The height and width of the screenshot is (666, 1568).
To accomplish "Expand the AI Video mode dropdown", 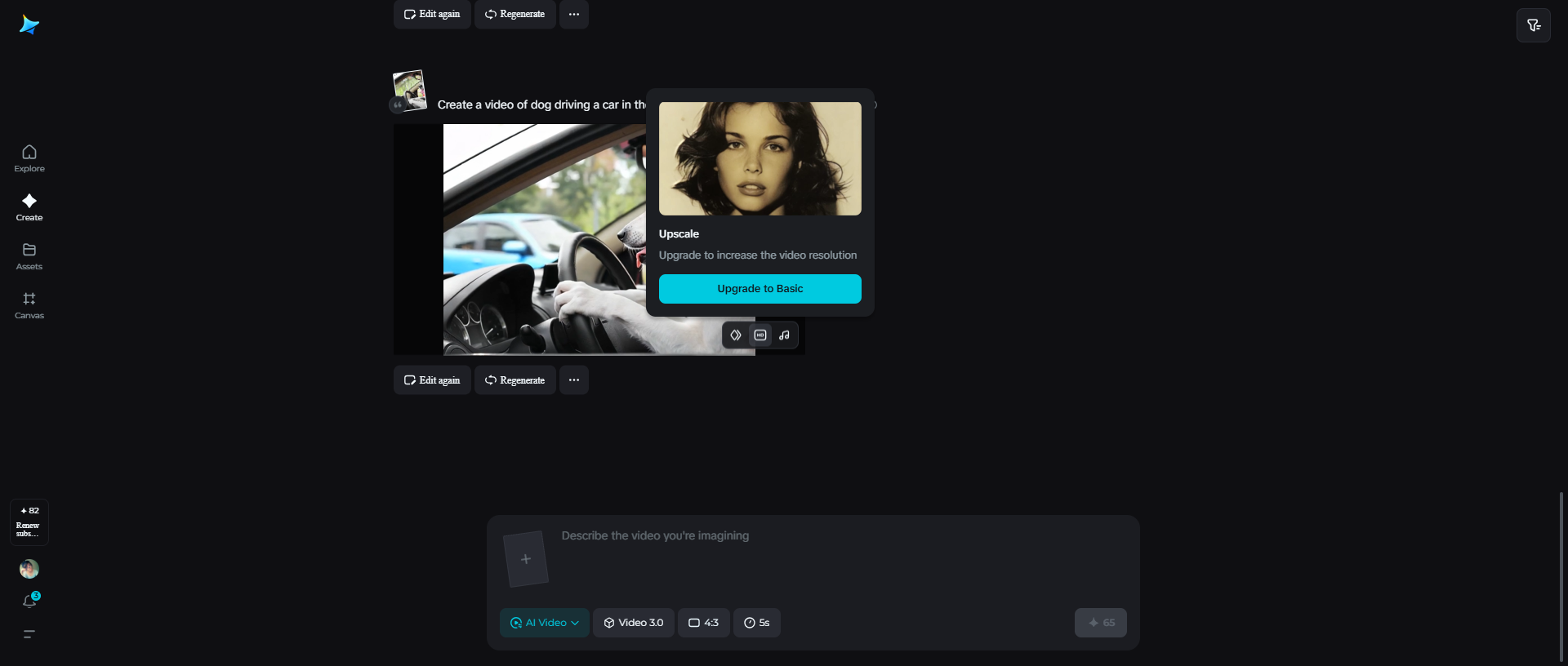I will [x=545, y=623].
